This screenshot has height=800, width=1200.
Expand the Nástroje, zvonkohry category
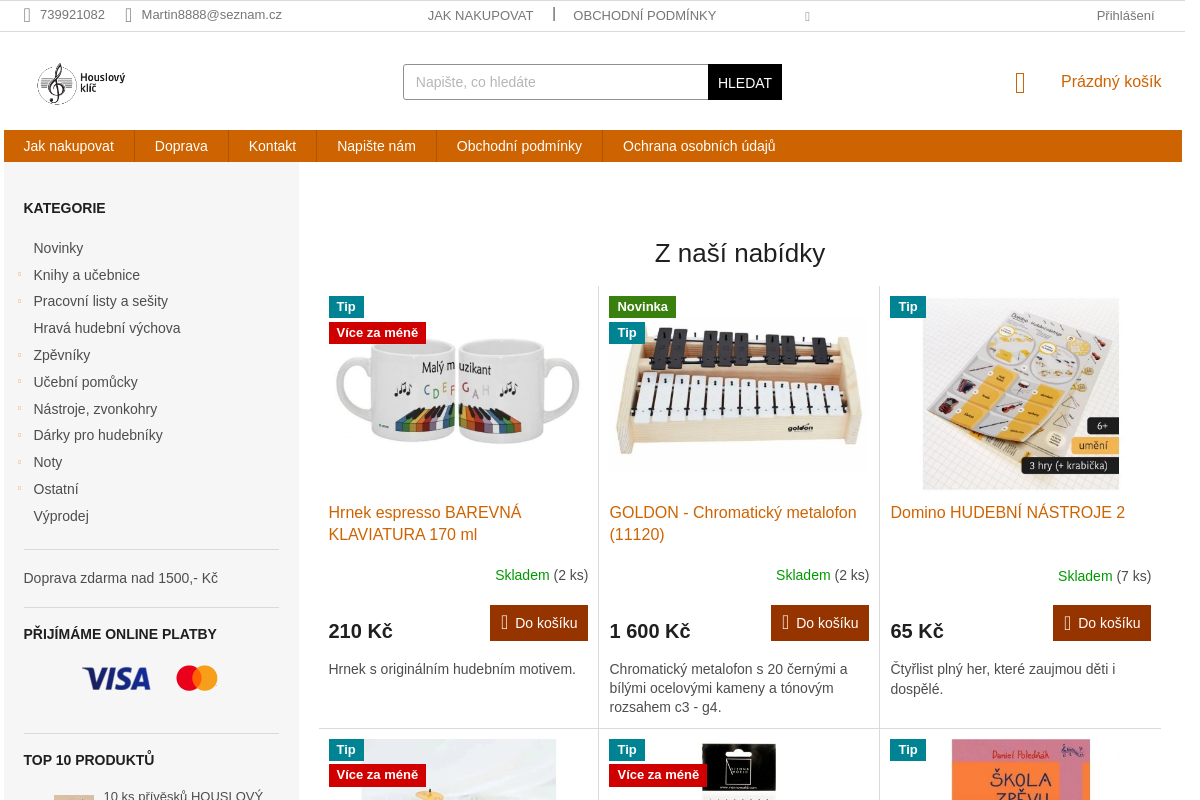[20, 408]
